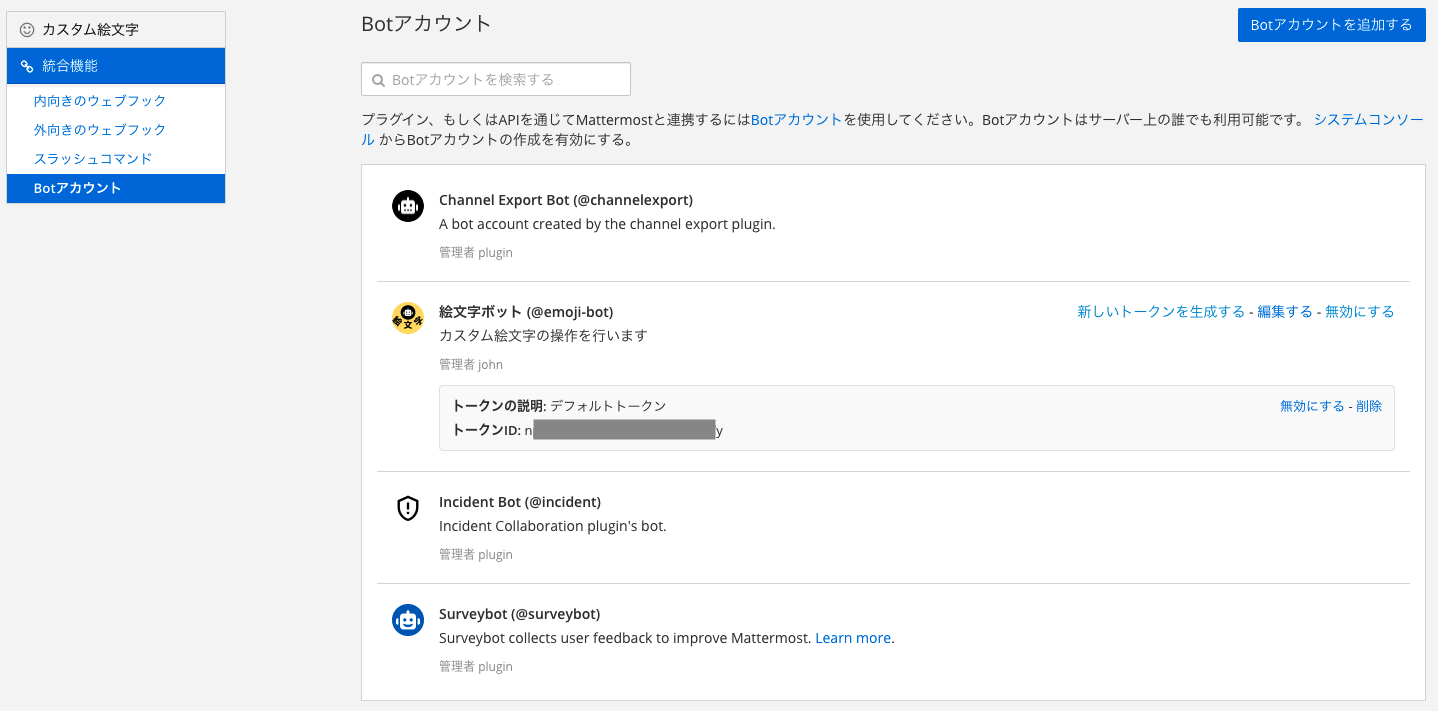
Task: Click 編集する for 絵文字ボット
Action: pyautogui.click(x=1285, y=312)
